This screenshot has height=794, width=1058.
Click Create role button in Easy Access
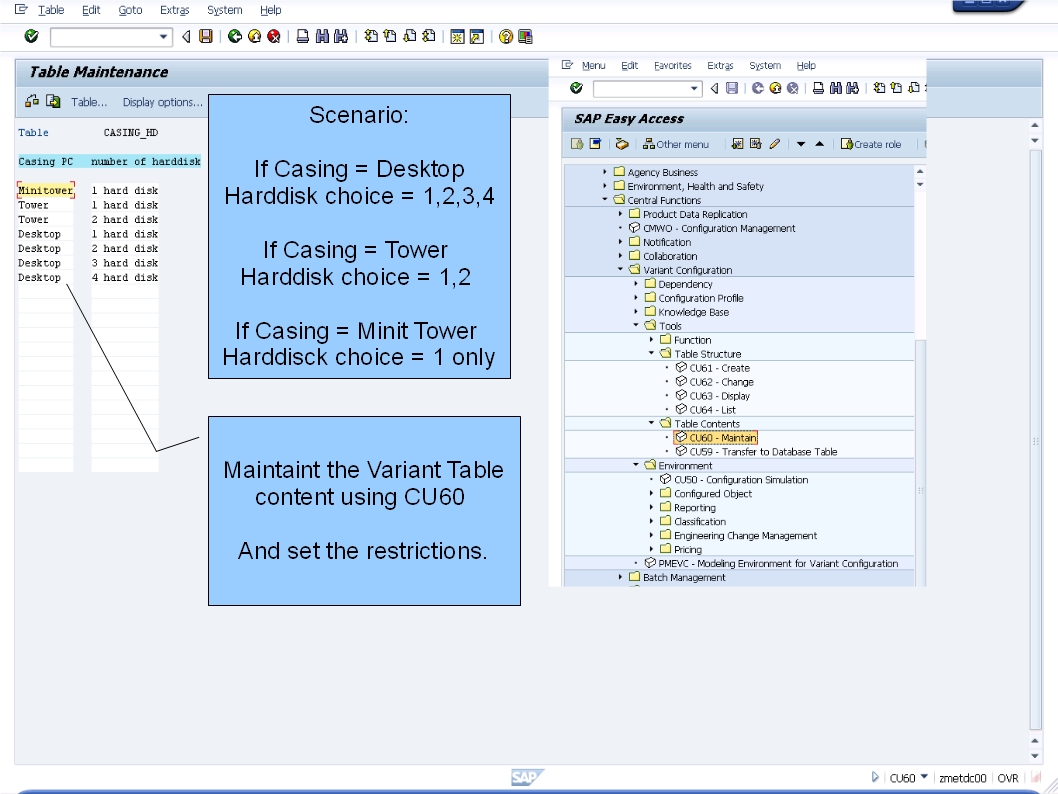pos(870,144)
